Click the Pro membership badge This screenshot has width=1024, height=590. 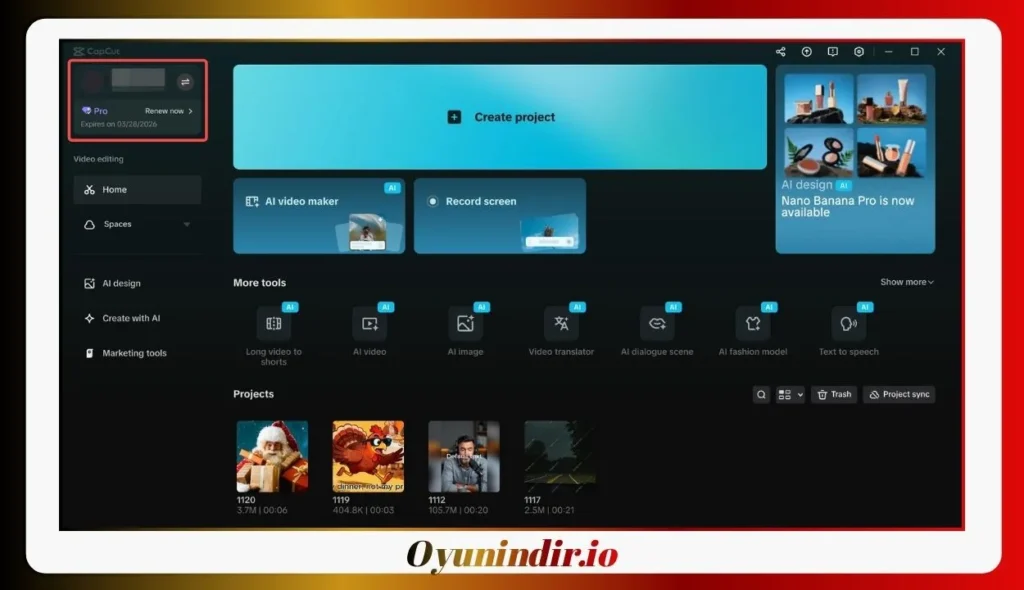coord(95,111)
